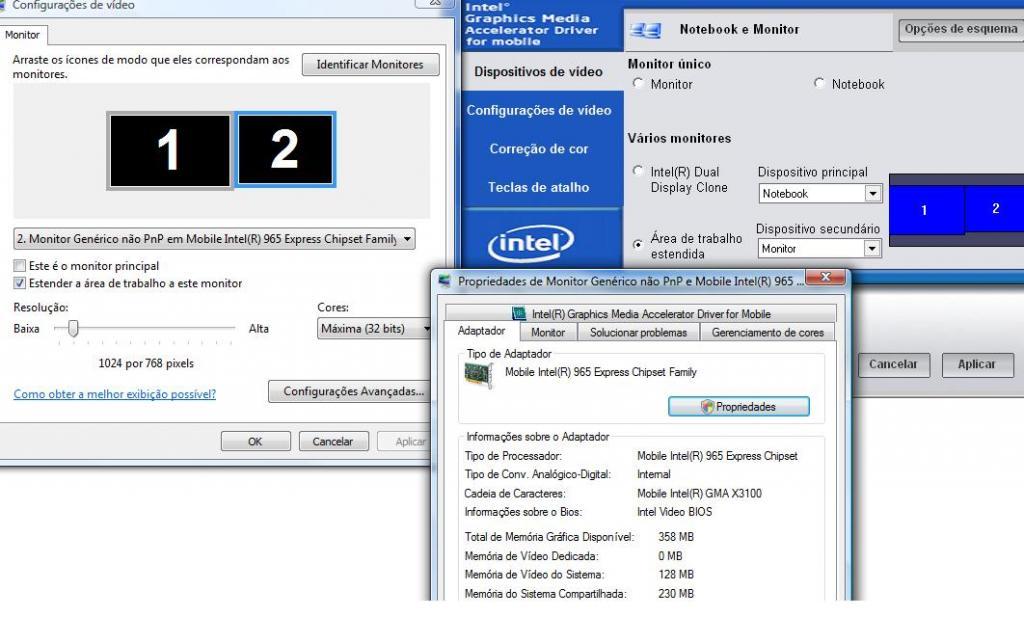Open Dispositivos de vídeo section in Intel panel
The width and height of the screenshot is (1024, 617).
[539, 72]
